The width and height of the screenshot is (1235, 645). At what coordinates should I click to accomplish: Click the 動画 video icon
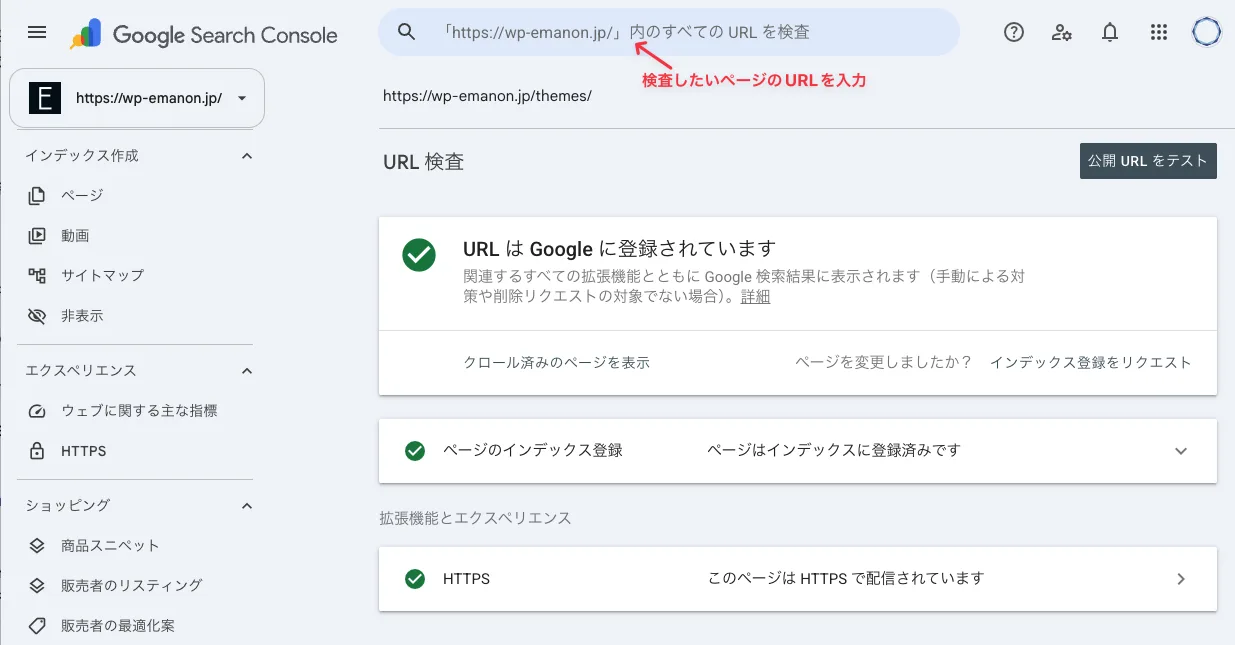[x=37, y=236]
